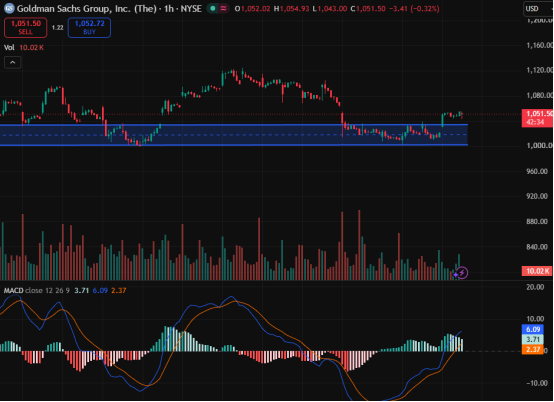Viewport: 554px width, 402px height.
Task: Click the 880.00 price axis label
Action: point(537,221)
